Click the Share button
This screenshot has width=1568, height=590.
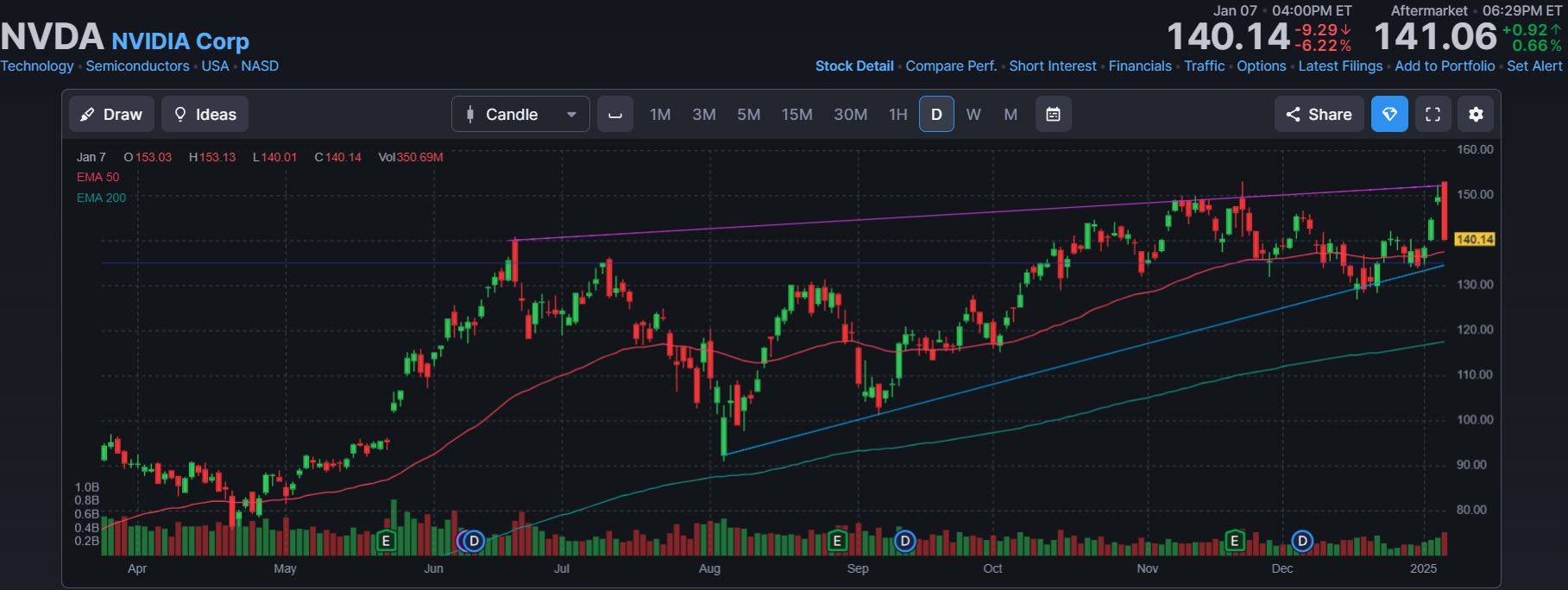pyautogui.click(x=1319, y=114)
